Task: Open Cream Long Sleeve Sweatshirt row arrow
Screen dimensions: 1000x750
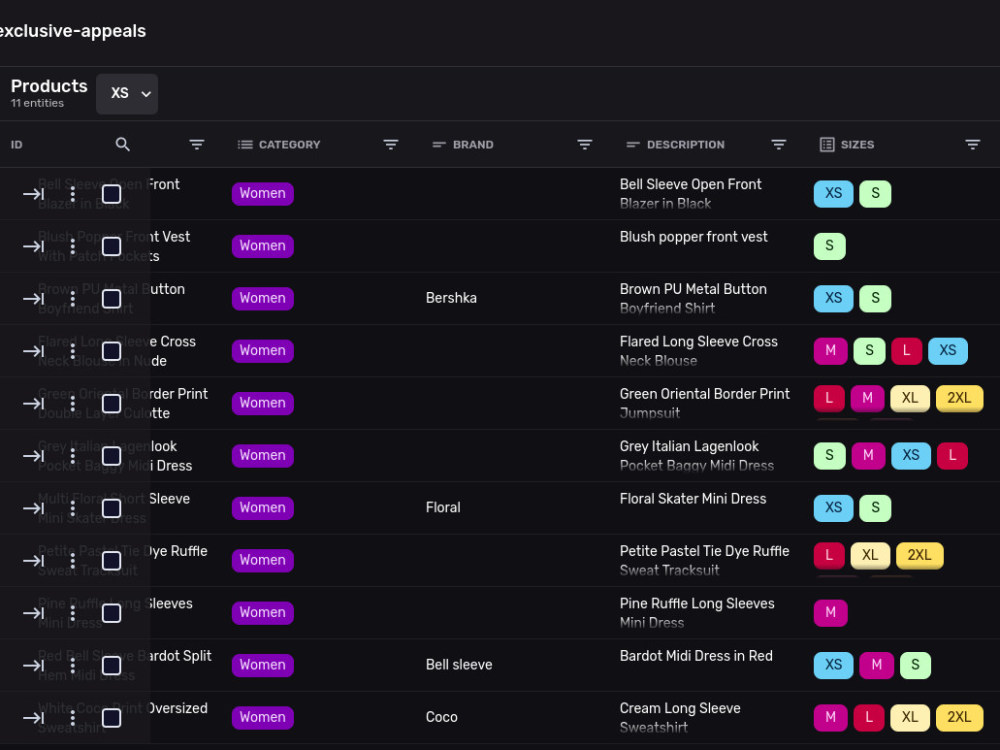Action: 33,718
